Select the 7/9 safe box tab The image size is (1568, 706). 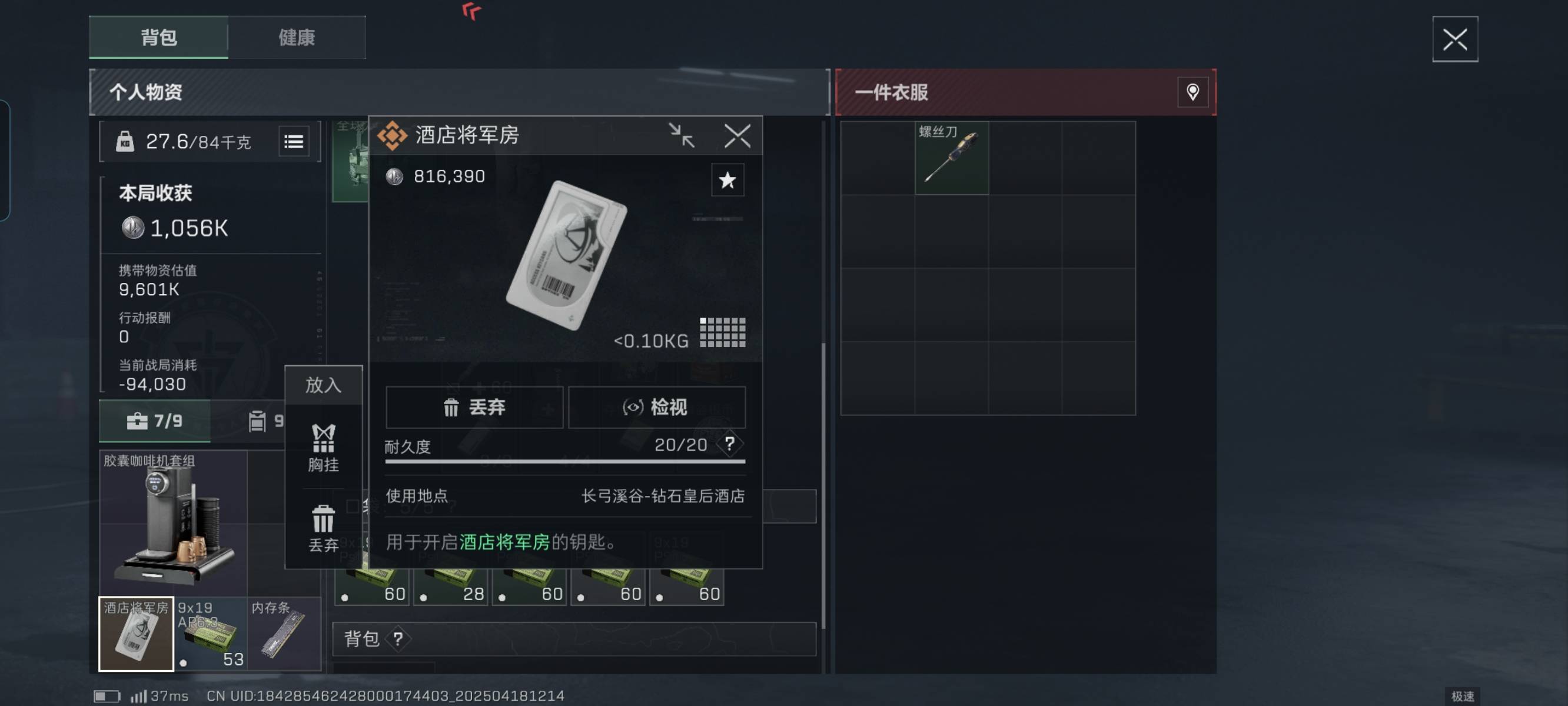point(155,421)
